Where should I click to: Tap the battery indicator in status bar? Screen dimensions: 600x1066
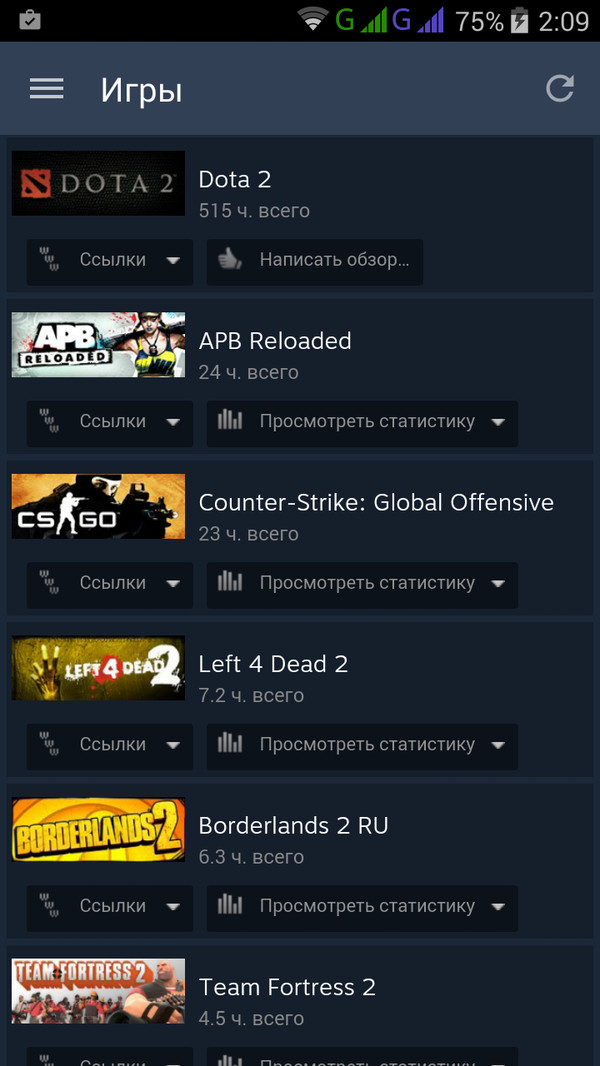pos(519,20)
